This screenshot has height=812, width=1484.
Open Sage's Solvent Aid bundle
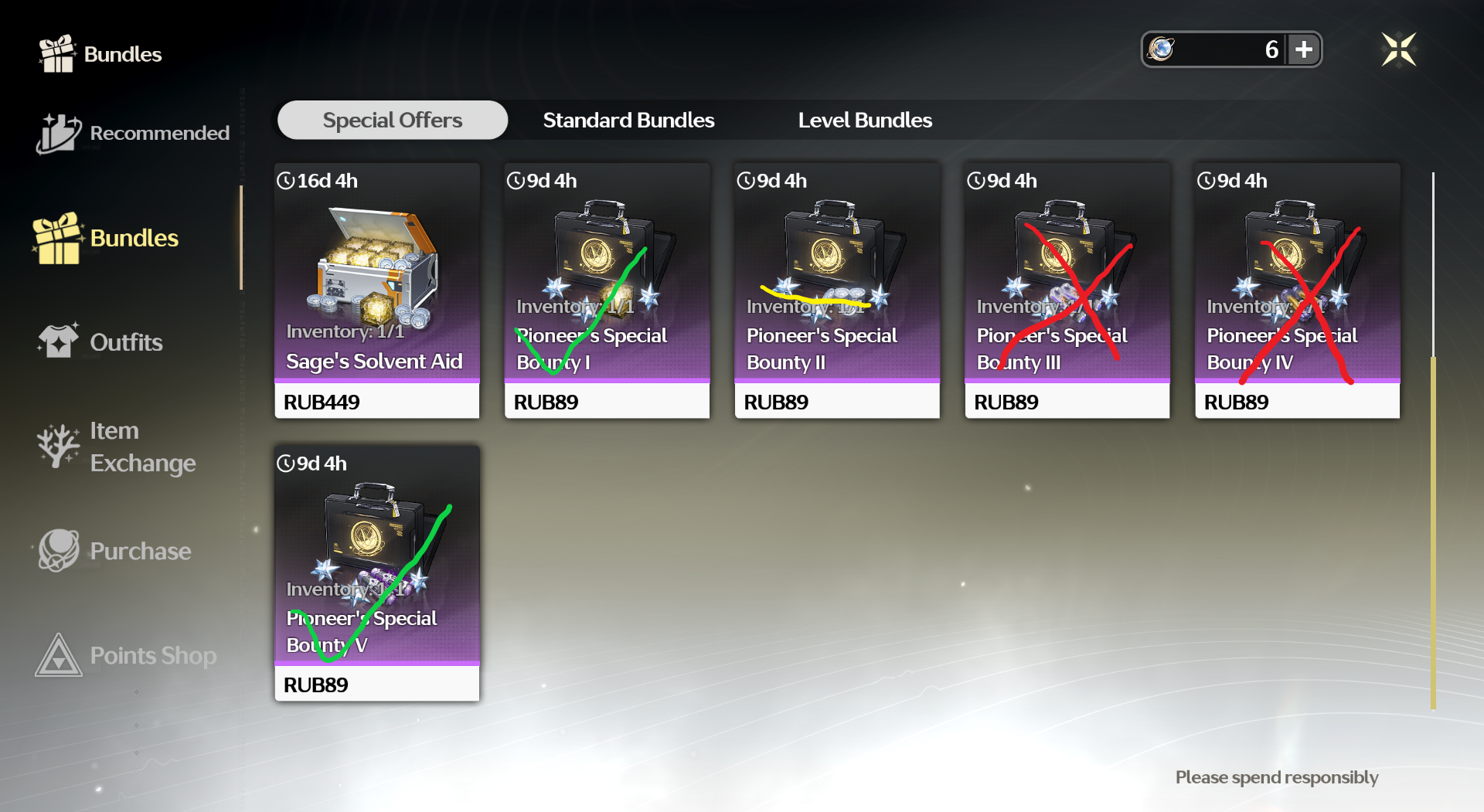point(377,290)
